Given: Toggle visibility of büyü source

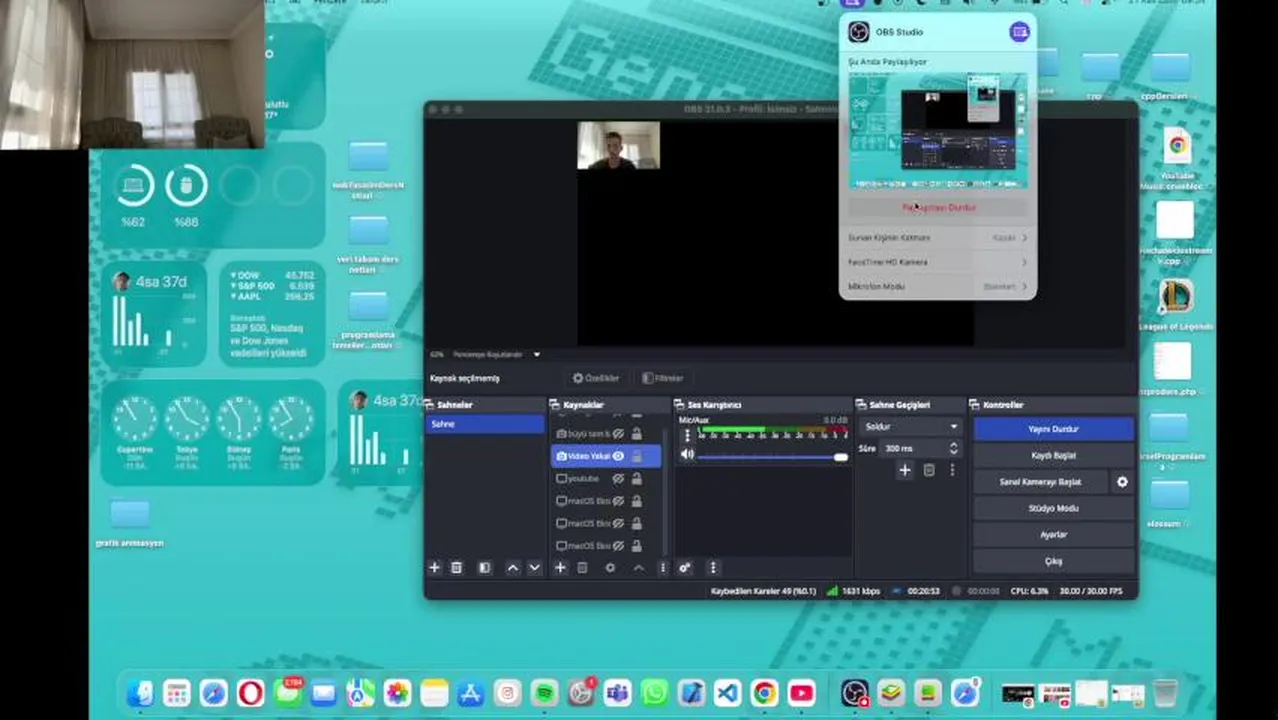Looking at the screenshot, I should 618,434.
